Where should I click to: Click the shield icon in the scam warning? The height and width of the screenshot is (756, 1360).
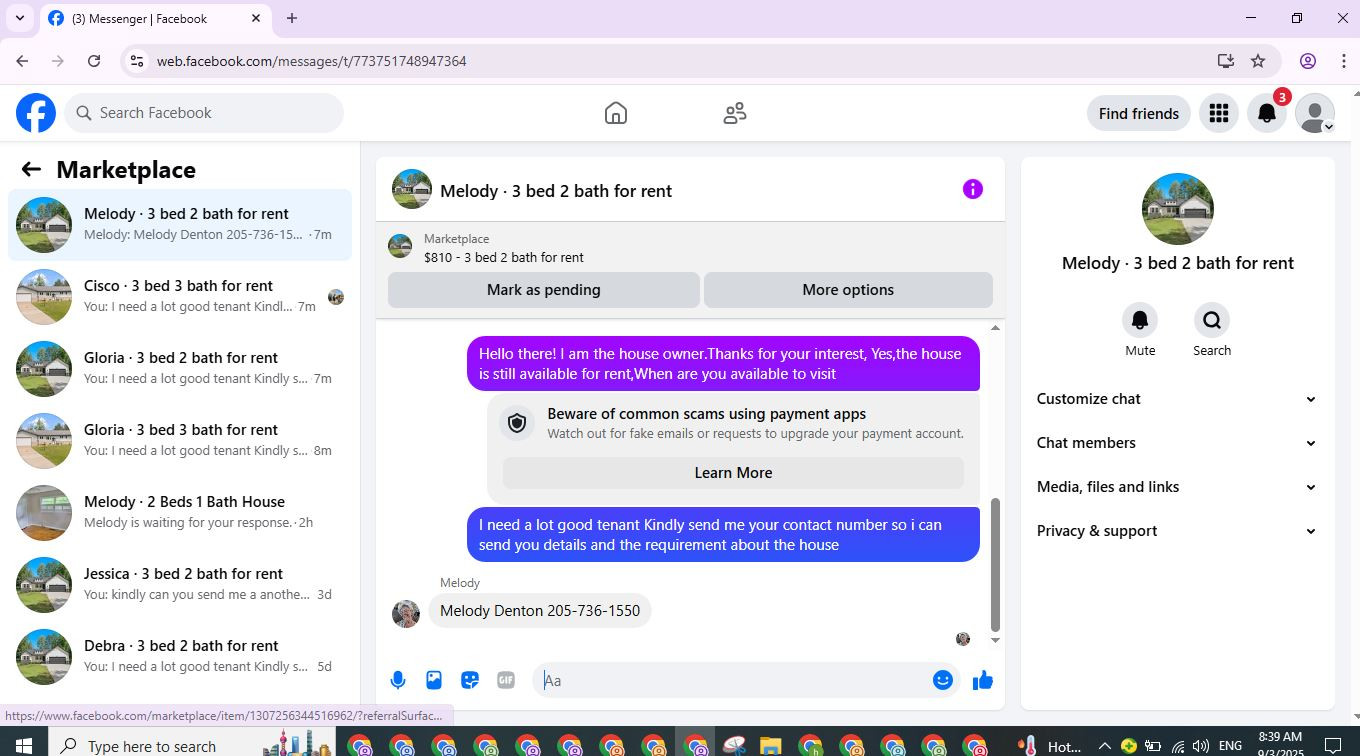click(517, 424)
